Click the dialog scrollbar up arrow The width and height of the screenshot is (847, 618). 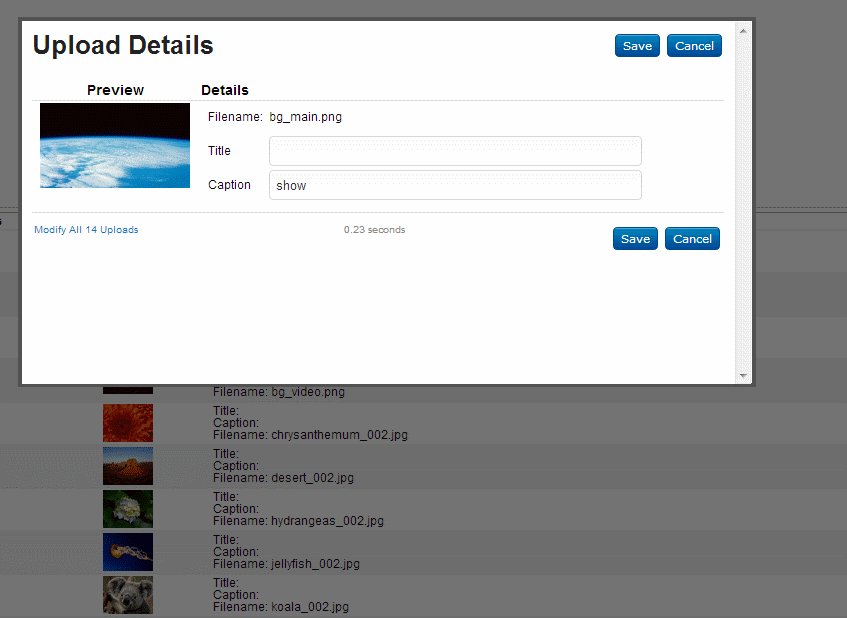coord(743,30)
